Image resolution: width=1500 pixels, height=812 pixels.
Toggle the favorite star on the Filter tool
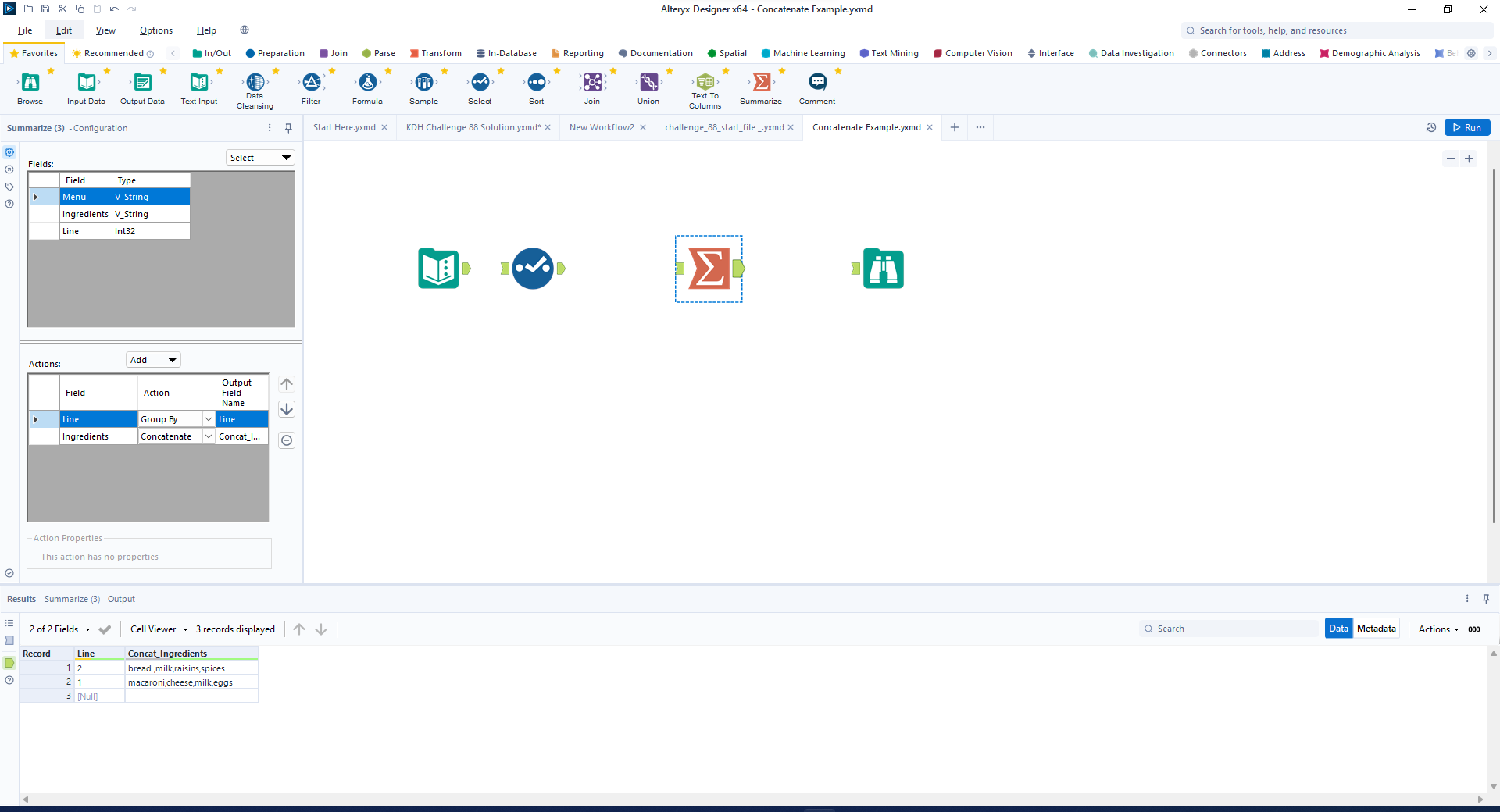point(332,71)
